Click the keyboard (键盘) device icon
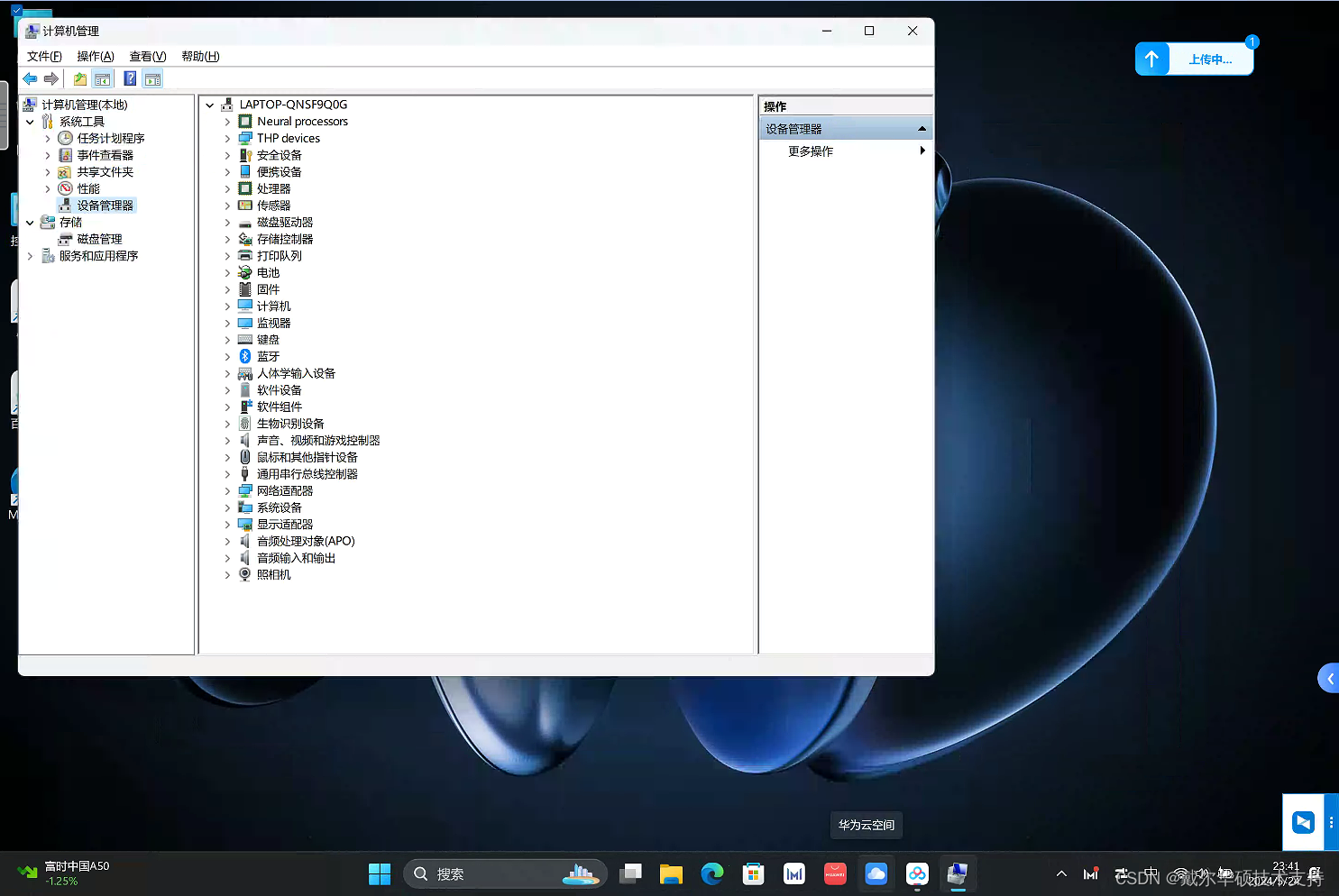The image size is (1339, 896). point(245,340)
